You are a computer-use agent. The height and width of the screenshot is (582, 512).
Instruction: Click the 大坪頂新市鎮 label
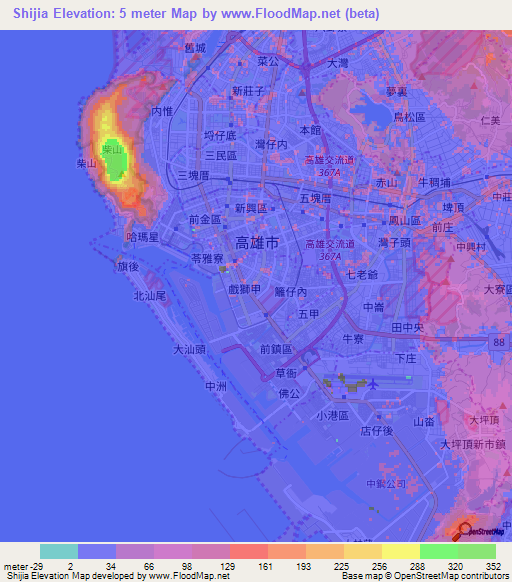tap(473, 444)
